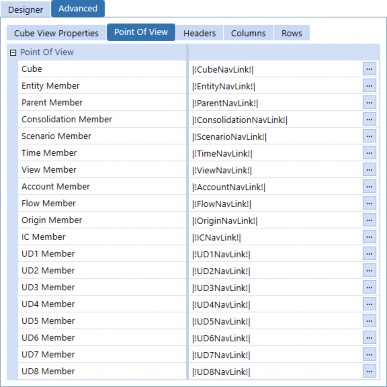Select the Point Of View tab
The width and height of the screenshot is (387, 387).
[x=141, y=32]
